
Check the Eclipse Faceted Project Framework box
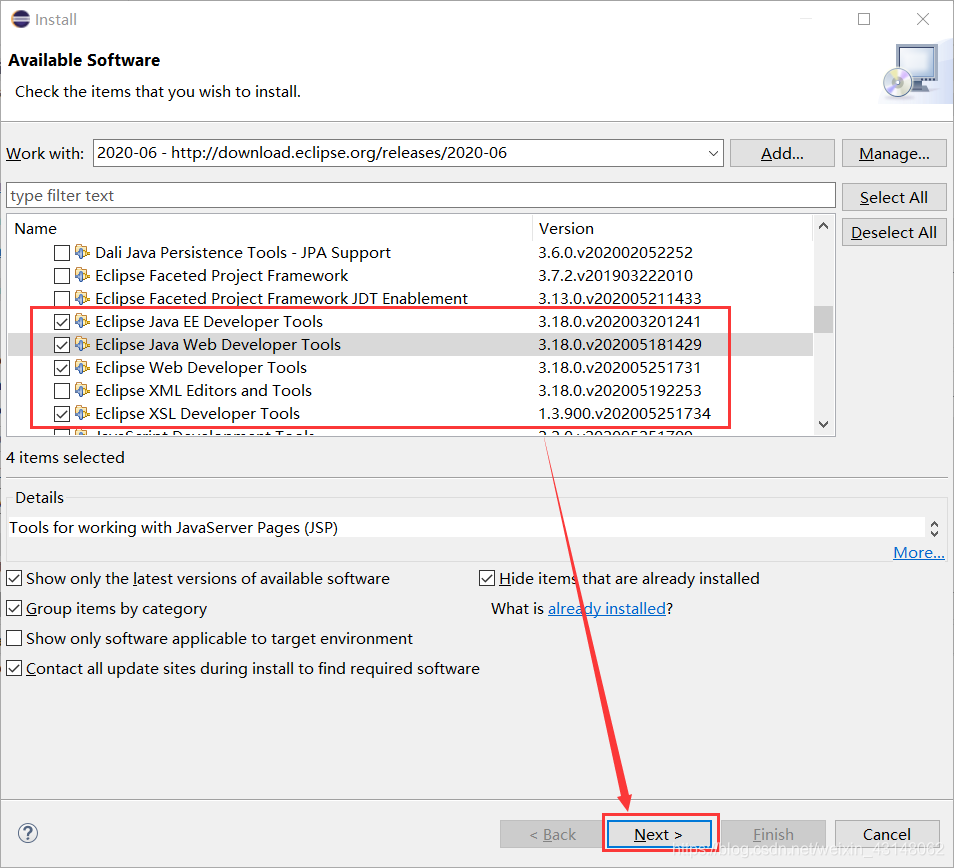coord(61,276)
